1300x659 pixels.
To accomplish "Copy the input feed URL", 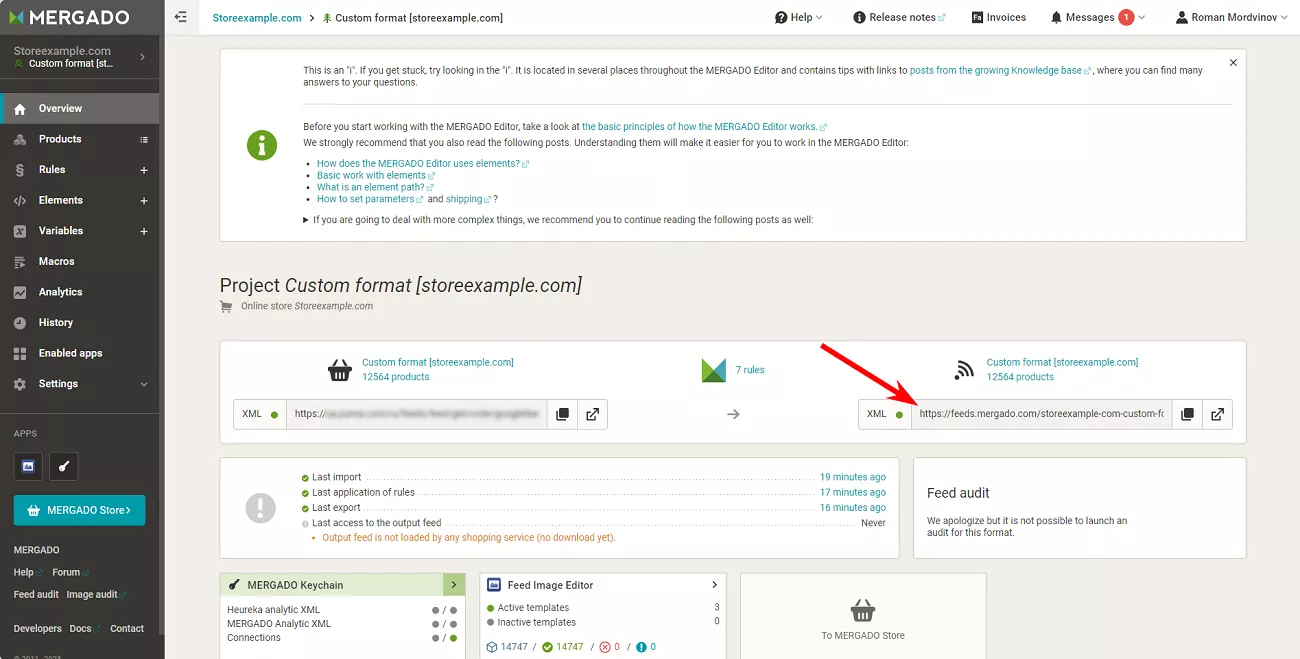I will click(x=562, y=414).
